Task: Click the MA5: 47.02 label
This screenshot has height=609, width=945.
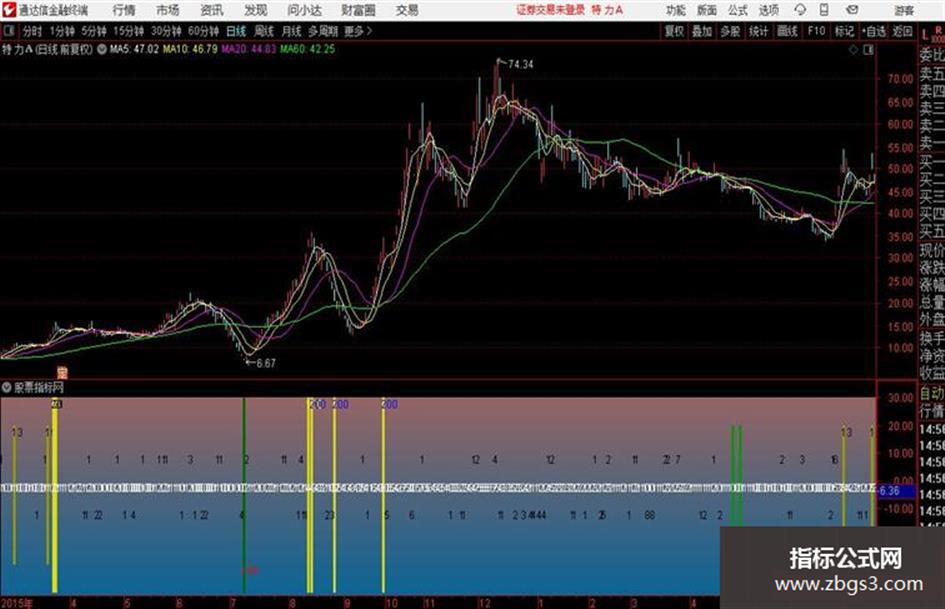Action: 134,49
